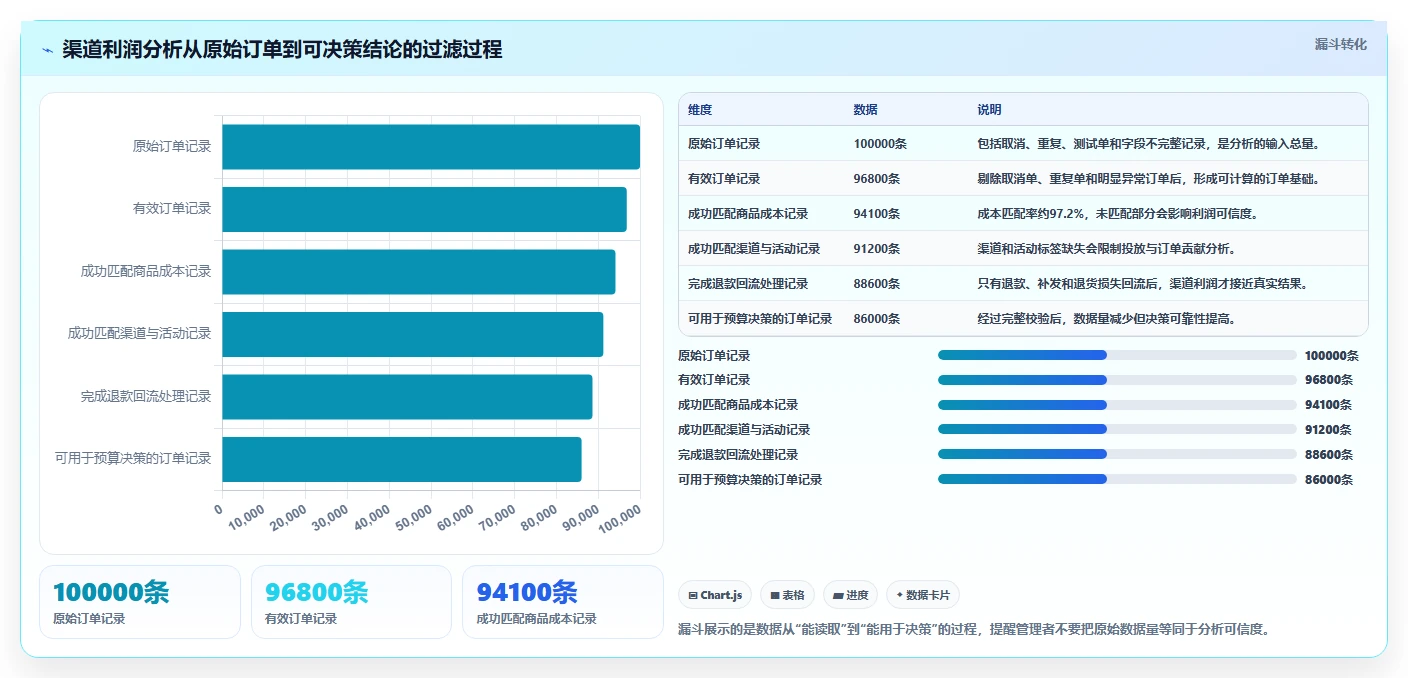This screenshot has width=1408, height=678.
Task: Click the 原始订单记录 chart bar
Action: (x=431, y=147)
